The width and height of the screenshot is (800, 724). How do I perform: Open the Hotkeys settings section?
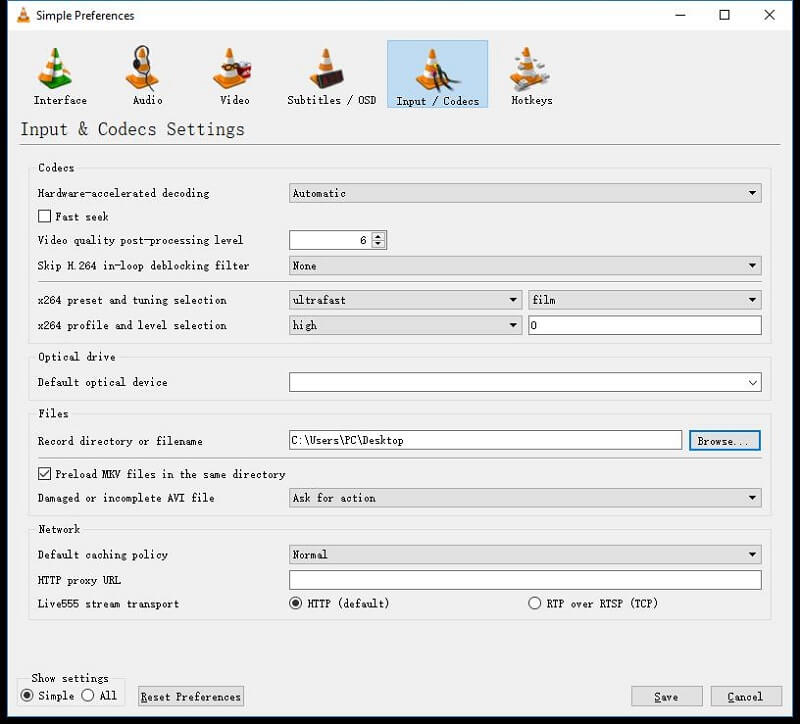tap(531, 73)
